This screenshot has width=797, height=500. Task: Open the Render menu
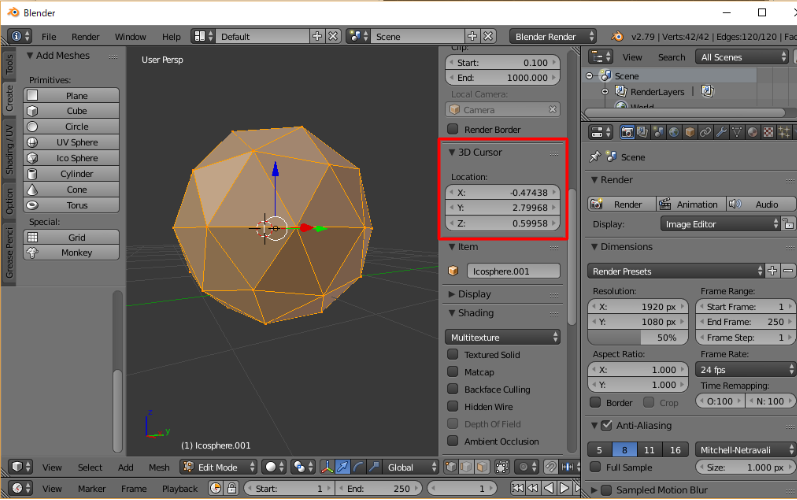pos(85,36)
